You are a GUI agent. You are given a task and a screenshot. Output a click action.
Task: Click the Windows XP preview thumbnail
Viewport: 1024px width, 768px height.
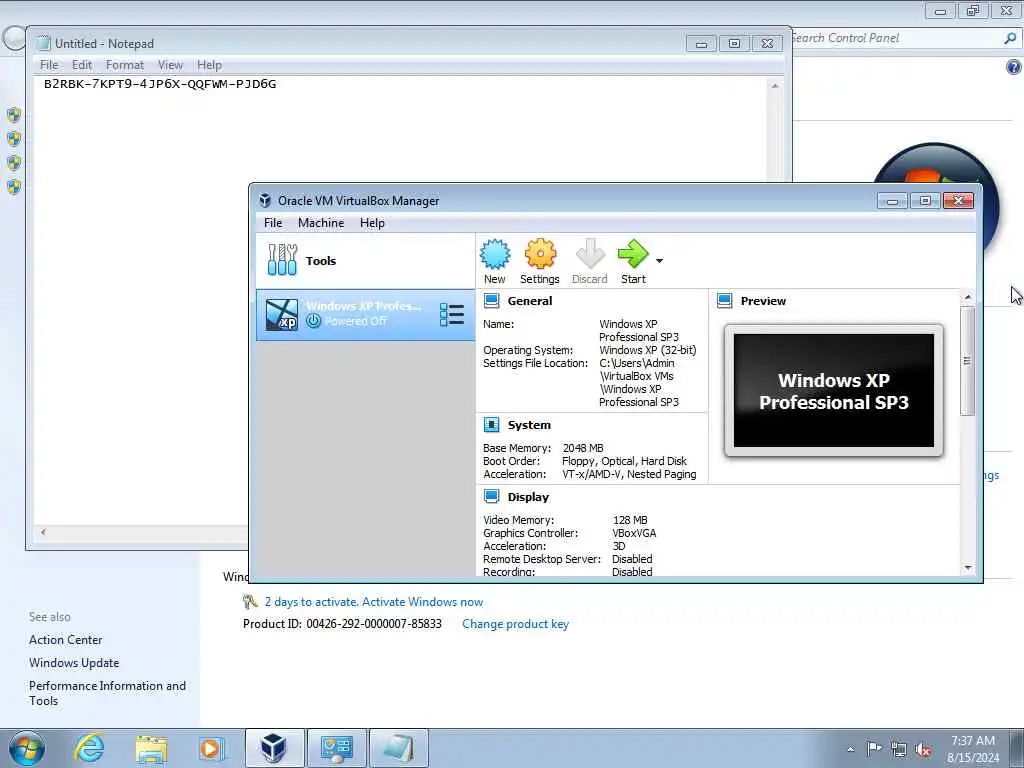click(833, 391)
